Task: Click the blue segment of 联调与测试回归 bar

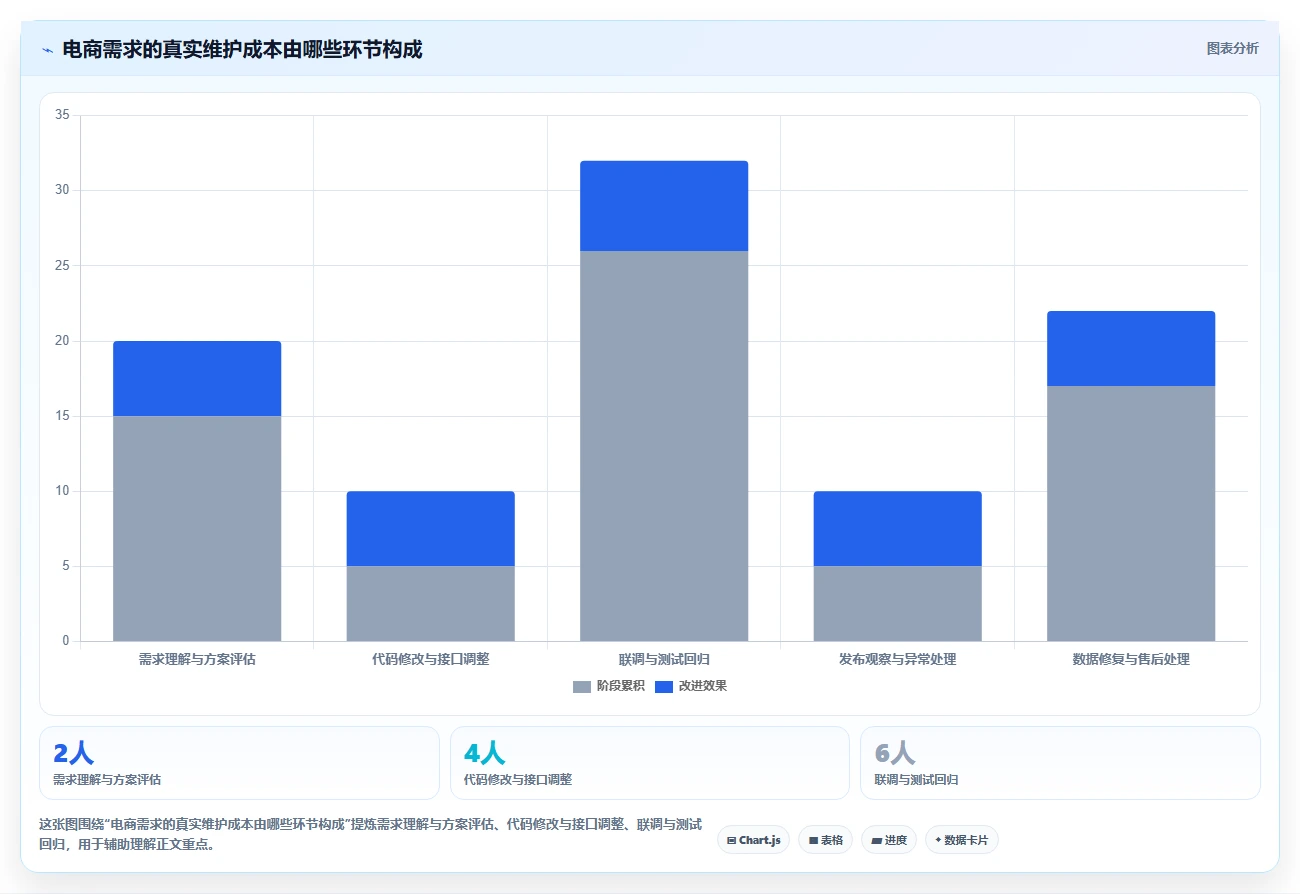Action: [664, 206]
